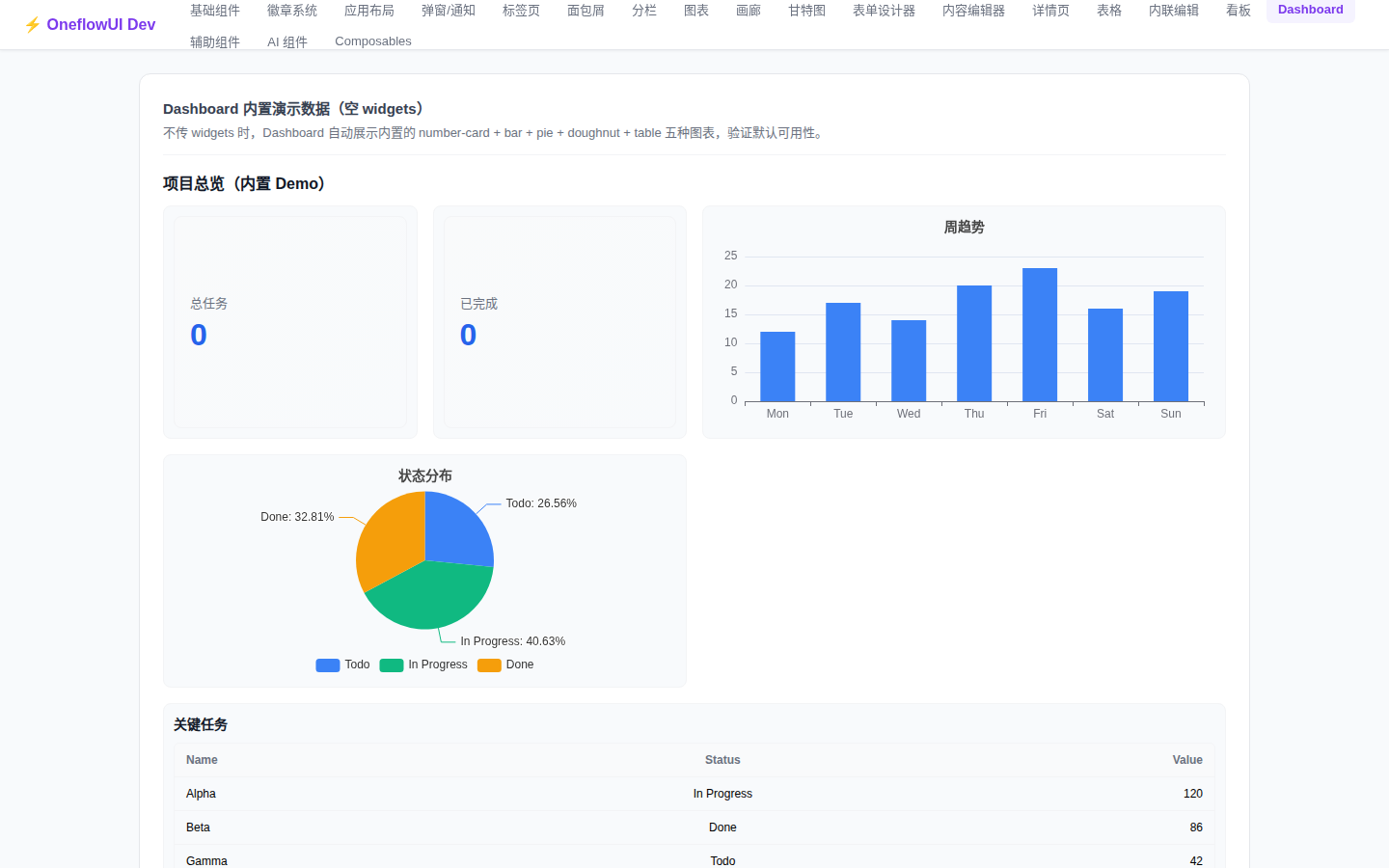Switch to the 分栏 tab
This screenshot has height=868, width=1389.
click(x=644, y=11)
